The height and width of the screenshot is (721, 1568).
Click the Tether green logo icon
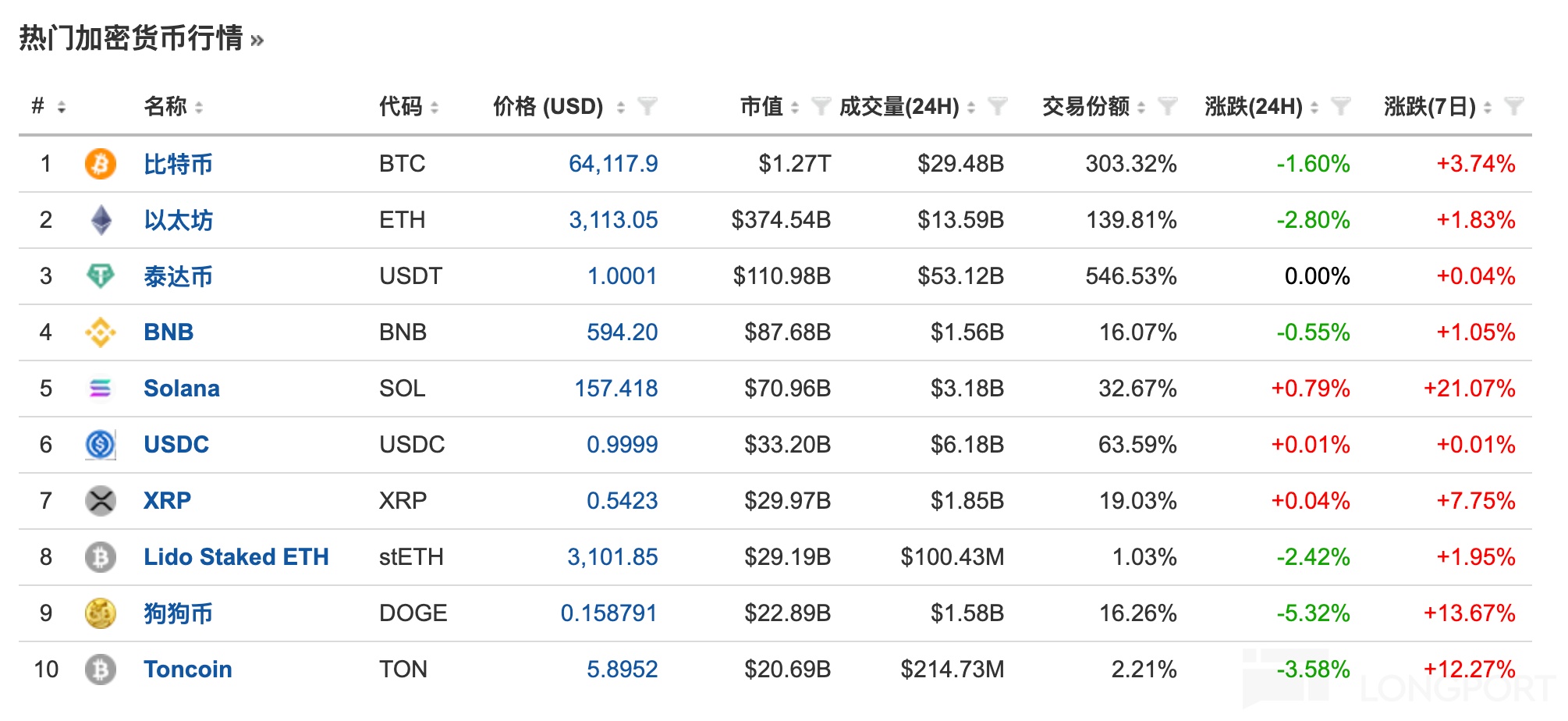coord(100,276)
